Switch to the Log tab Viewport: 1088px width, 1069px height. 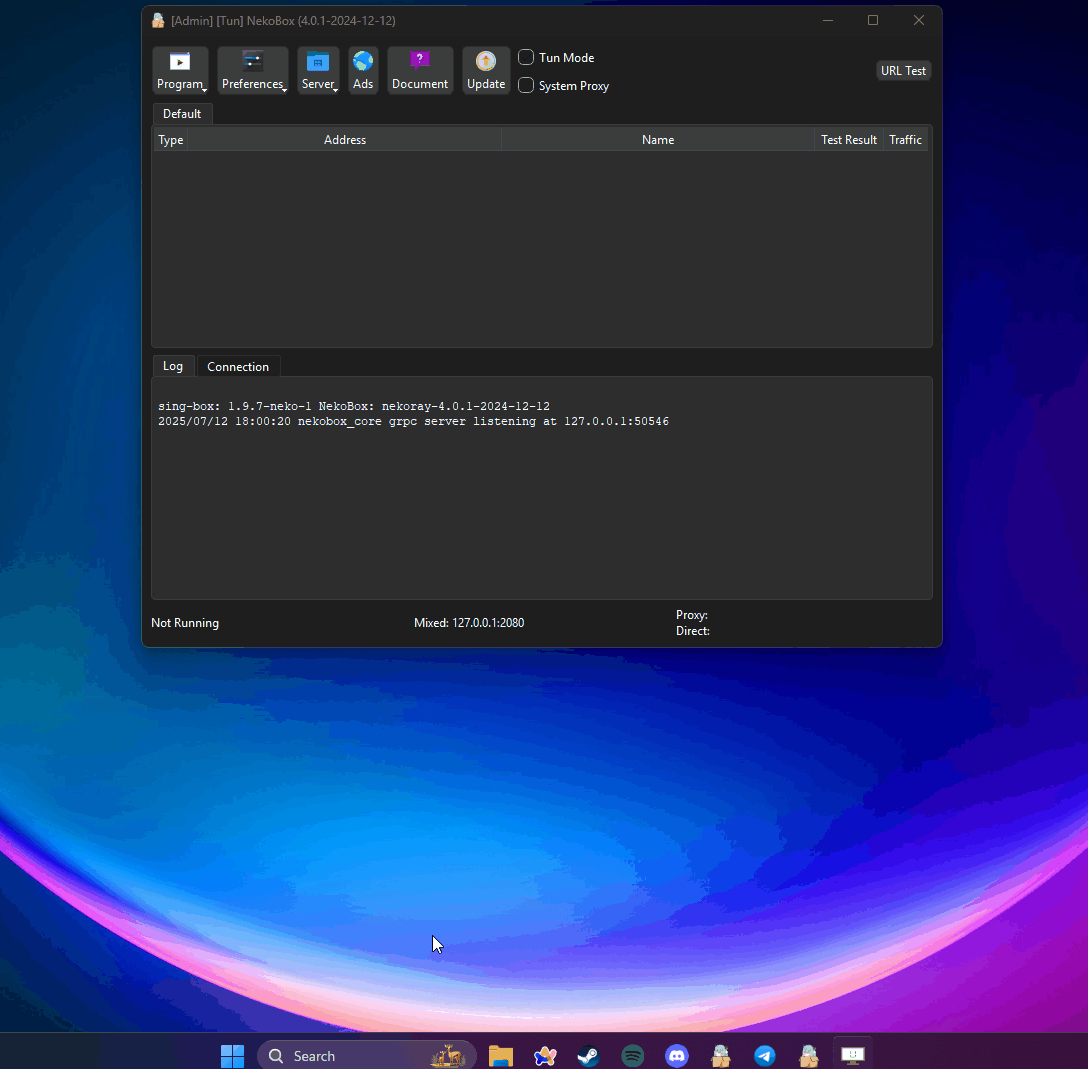click(173, 366)
